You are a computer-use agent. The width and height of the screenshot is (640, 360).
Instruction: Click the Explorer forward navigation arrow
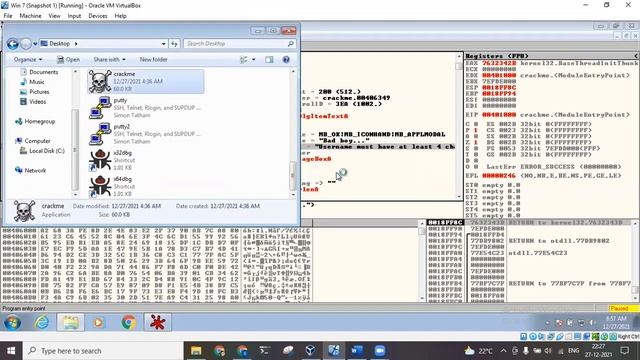(26, 44)
